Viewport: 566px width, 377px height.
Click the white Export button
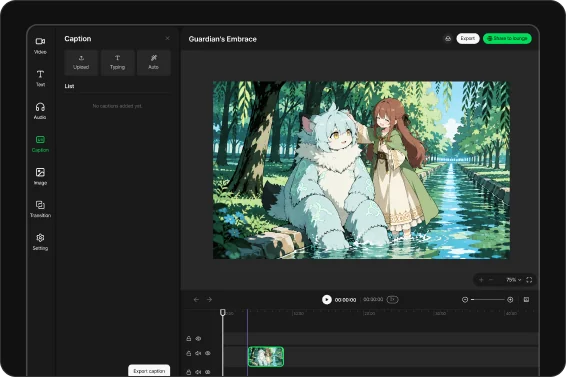[x=467, y=38]
